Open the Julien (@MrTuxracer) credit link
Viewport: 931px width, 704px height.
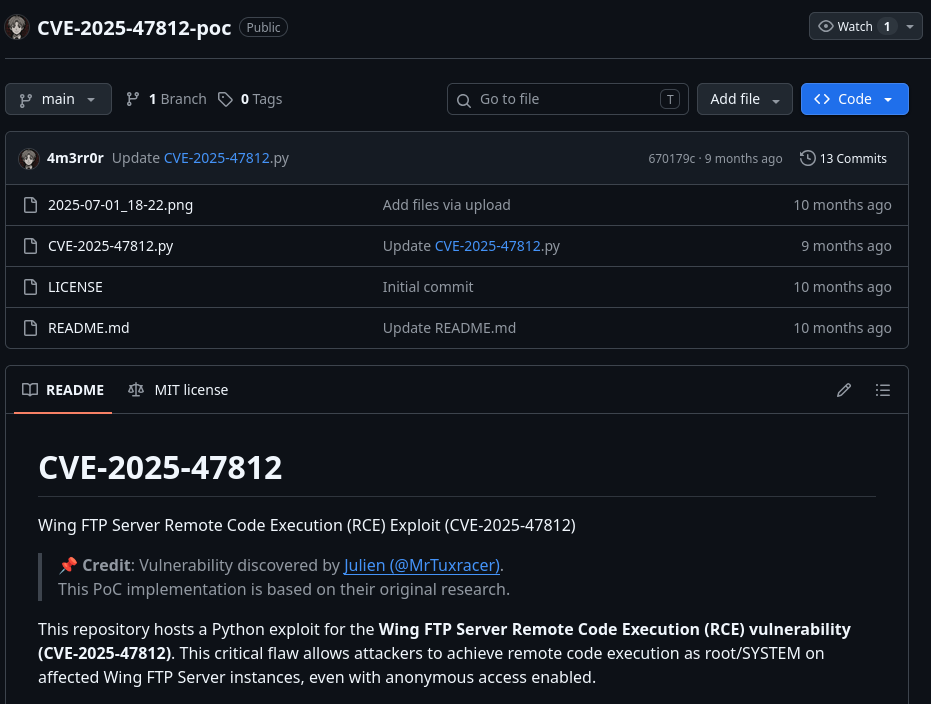click(421, 565)
